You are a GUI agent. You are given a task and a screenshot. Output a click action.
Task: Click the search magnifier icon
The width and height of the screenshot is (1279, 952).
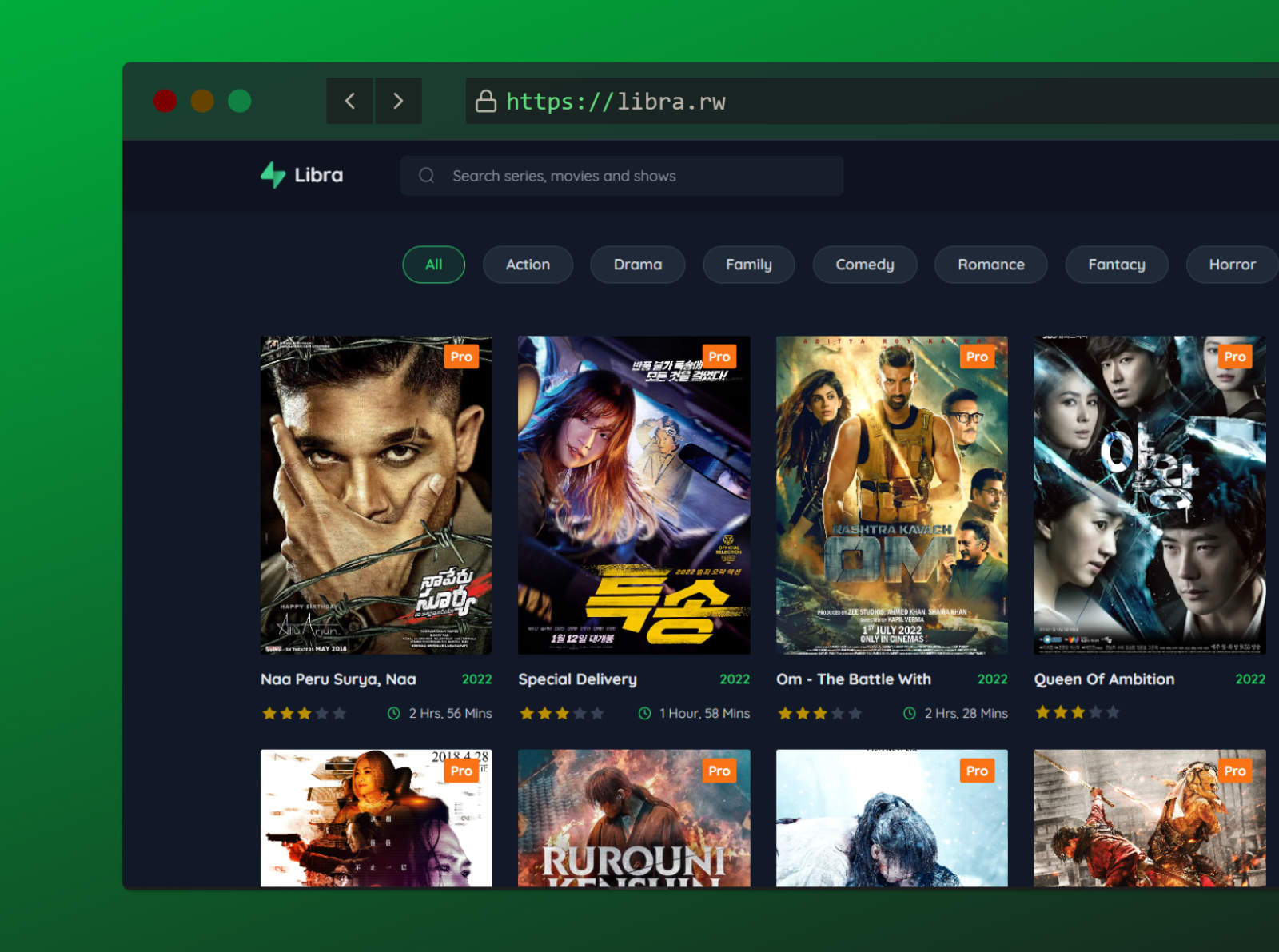(426, 175)
